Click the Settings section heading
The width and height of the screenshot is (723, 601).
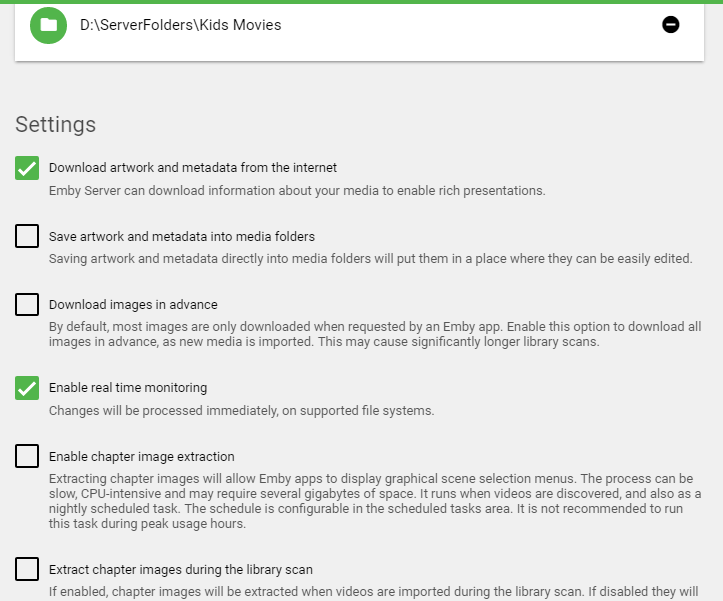56,125
